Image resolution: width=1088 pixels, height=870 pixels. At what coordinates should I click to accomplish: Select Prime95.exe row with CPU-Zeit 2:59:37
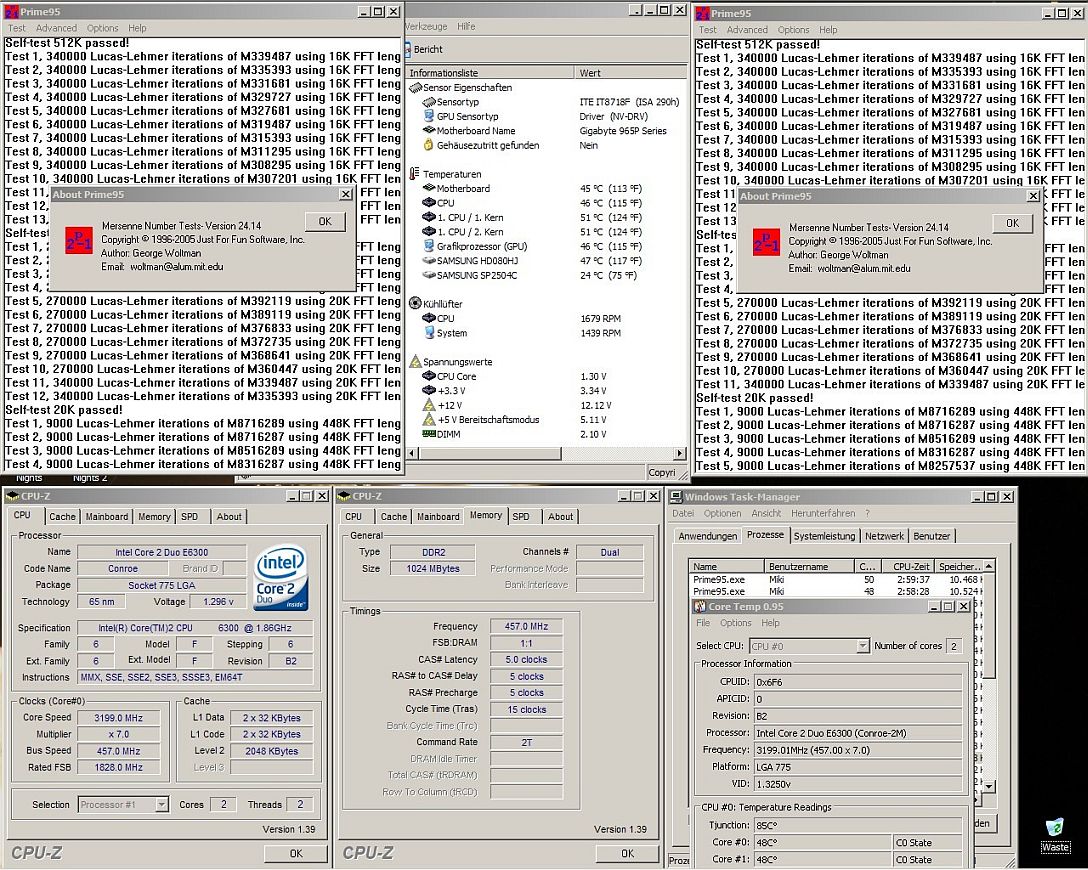coord(836,579)
